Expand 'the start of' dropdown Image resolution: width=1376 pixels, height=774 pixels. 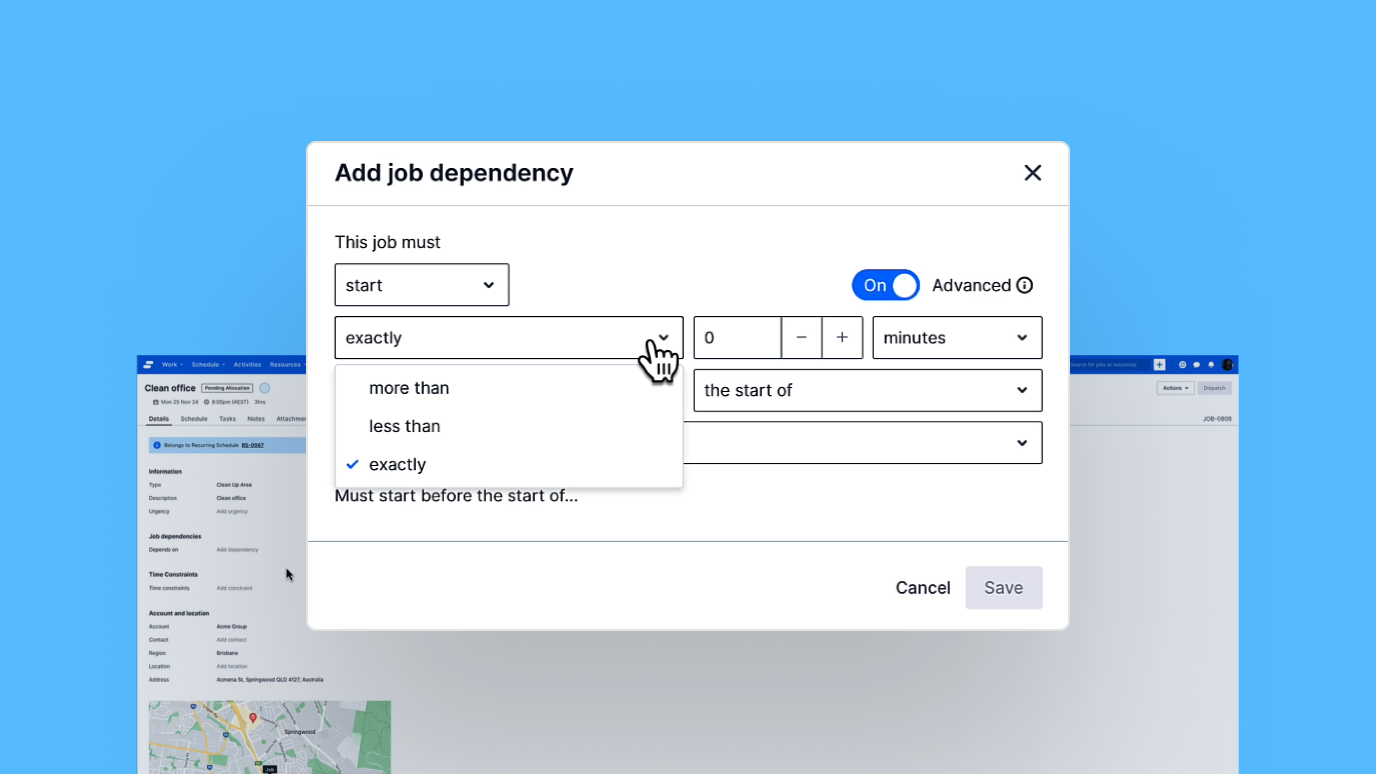pyautogui.click(x=866, y=390)
